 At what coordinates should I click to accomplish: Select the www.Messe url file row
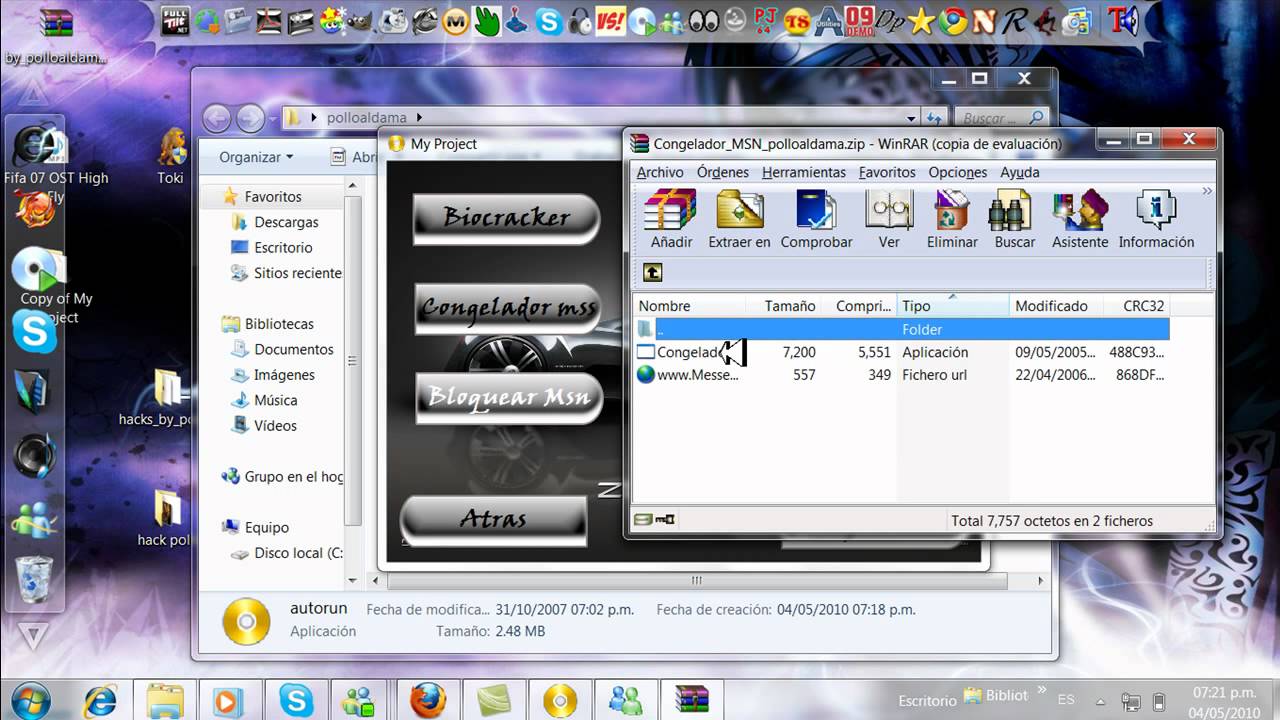pos(901,375)
